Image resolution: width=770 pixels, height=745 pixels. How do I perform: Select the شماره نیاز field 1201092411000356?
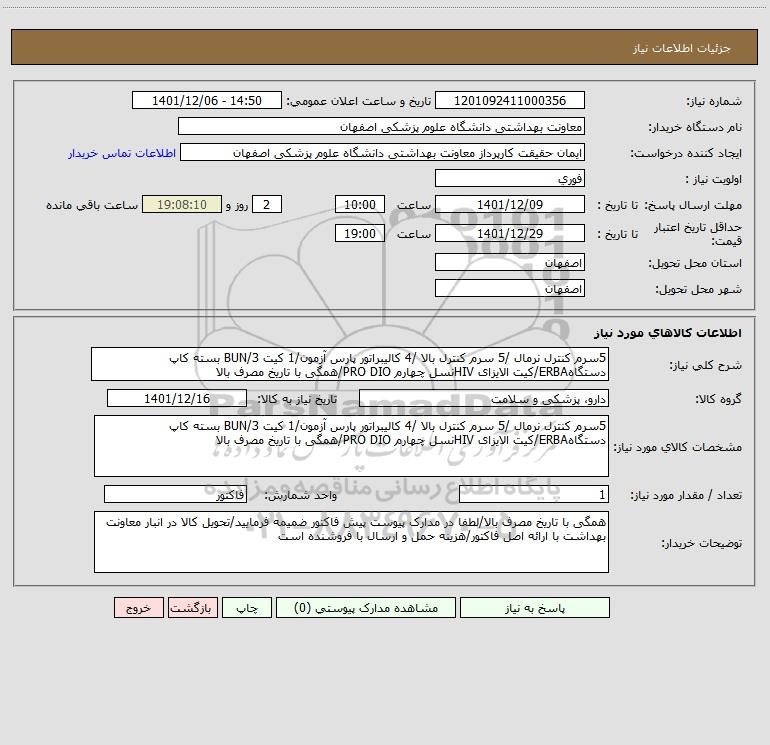[510, 100]
